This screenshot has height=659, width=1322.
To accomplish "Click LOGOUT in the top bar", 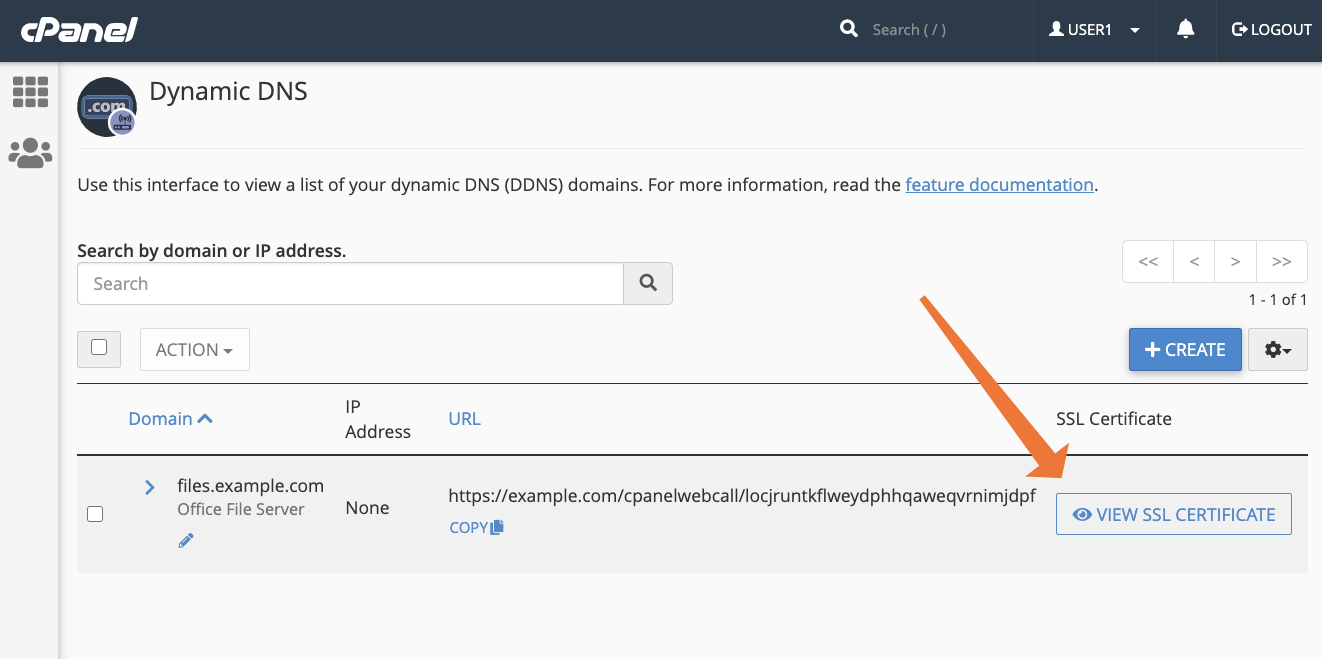I will point(1271,29).
